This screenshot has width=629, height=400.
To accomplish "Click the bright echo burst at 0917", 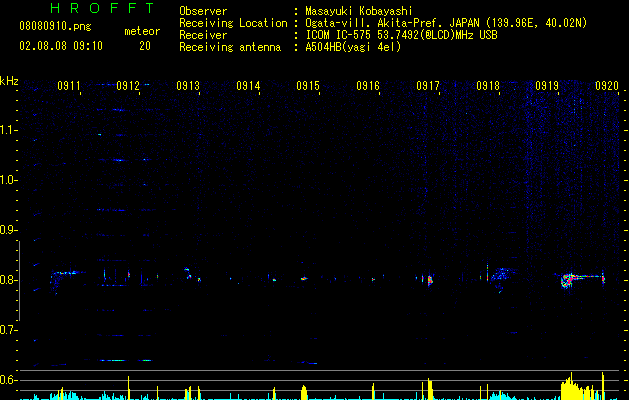I will coord(429,280).
